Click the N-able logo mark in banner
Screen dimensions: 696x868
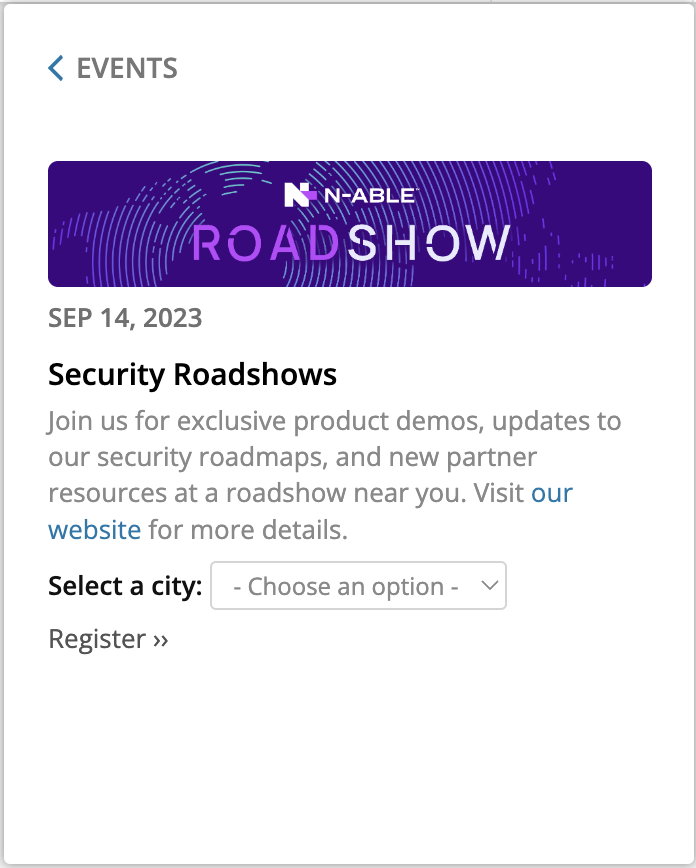coord(300,194)
